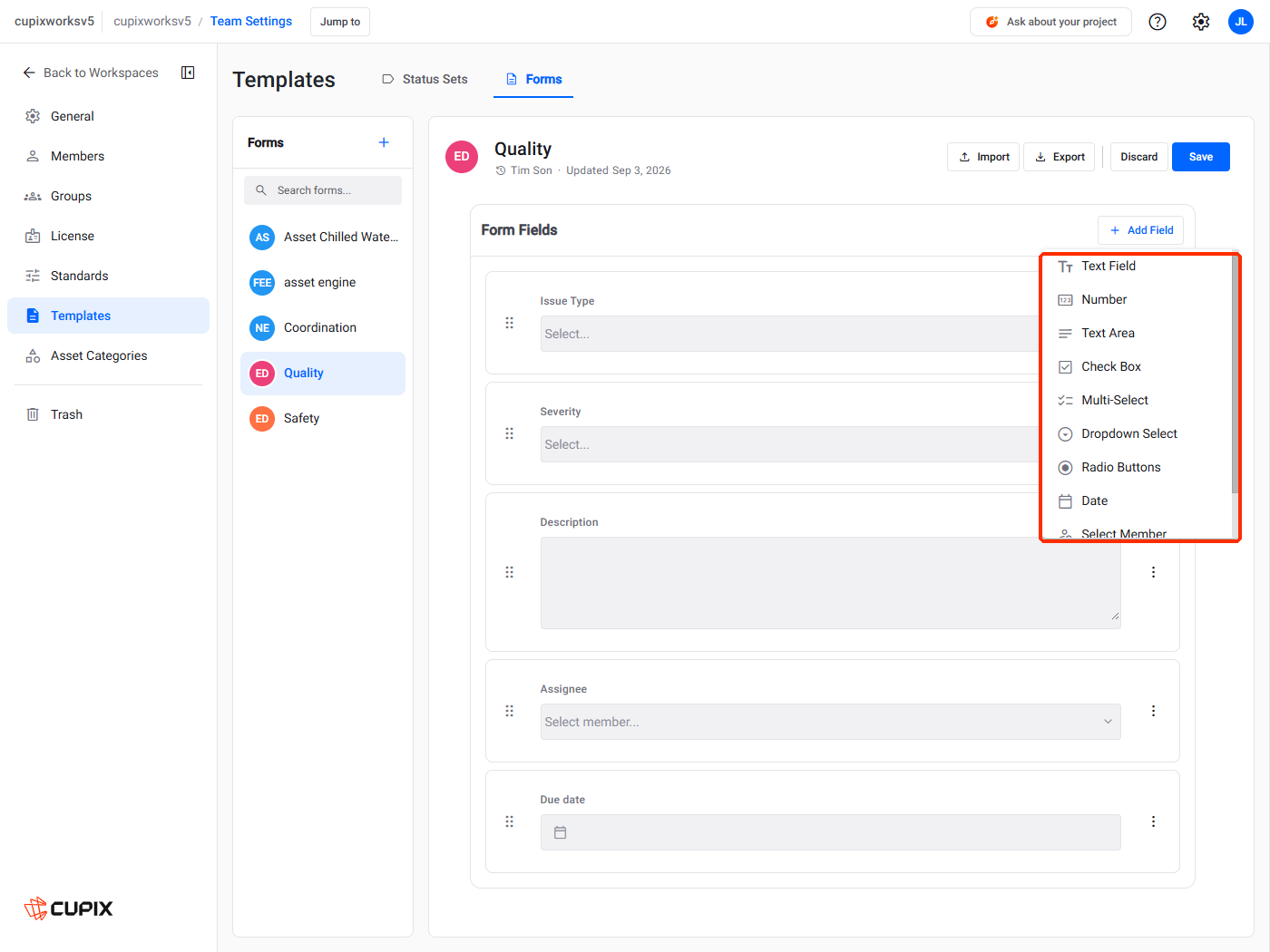Choose Radio Buttons field type
Screen dimensions: 1270x952
pos(1138,467)
